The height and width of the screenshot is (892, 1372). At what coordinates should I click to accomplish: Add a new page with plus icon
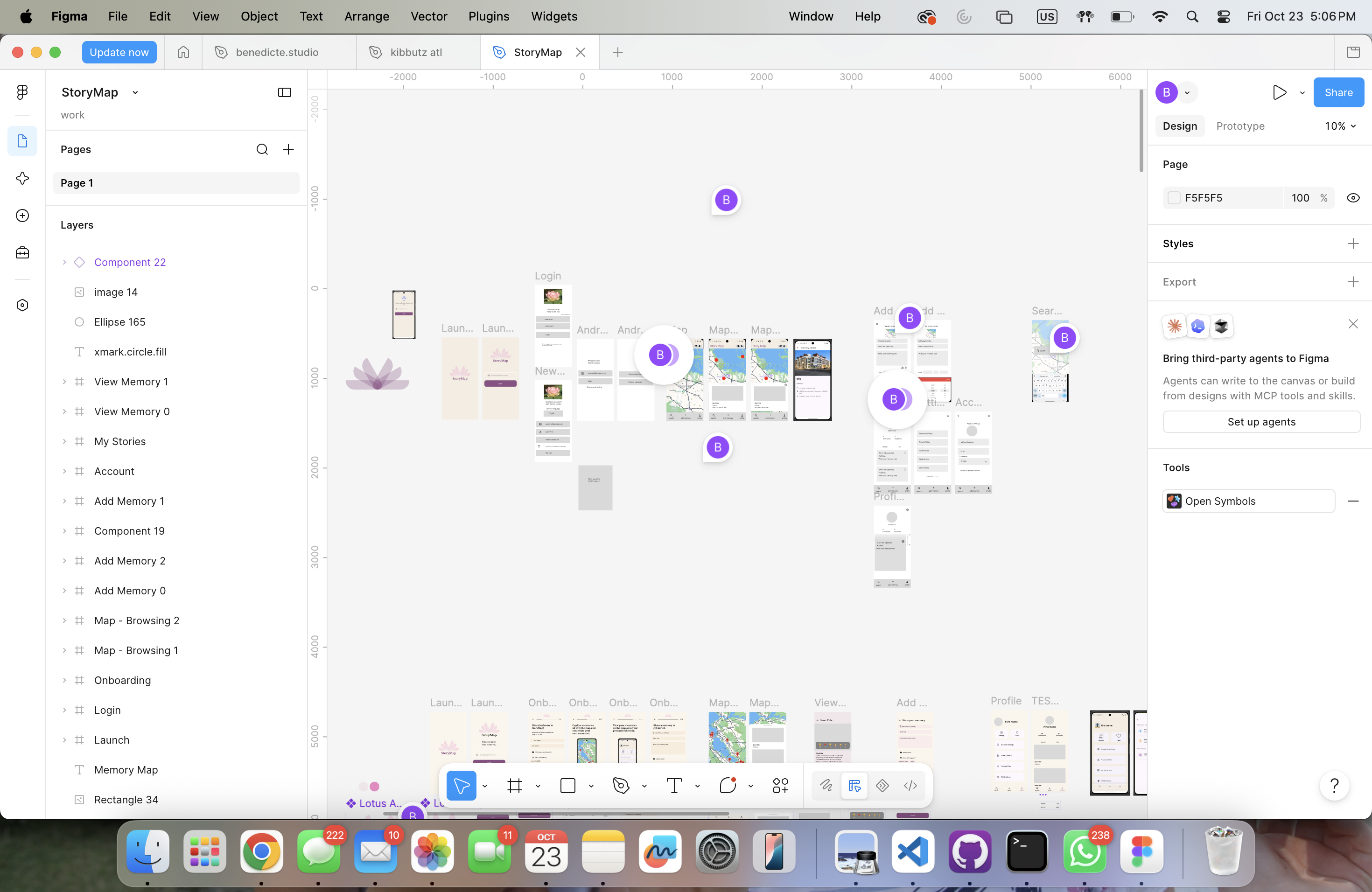pos(288,149)
